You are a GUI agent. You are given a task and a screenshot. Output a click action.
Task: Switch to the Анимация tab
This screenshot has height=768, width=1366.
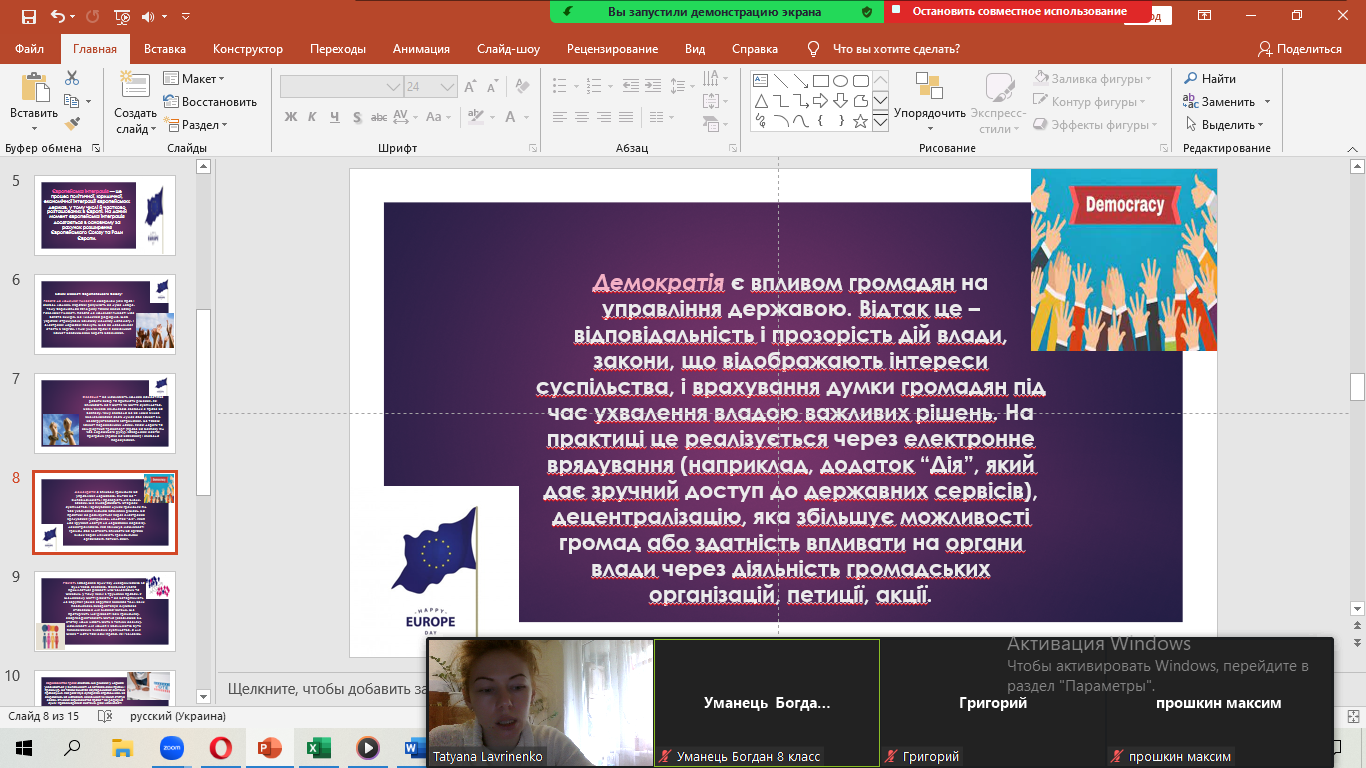pyautogui.click(x=421, y=49)
